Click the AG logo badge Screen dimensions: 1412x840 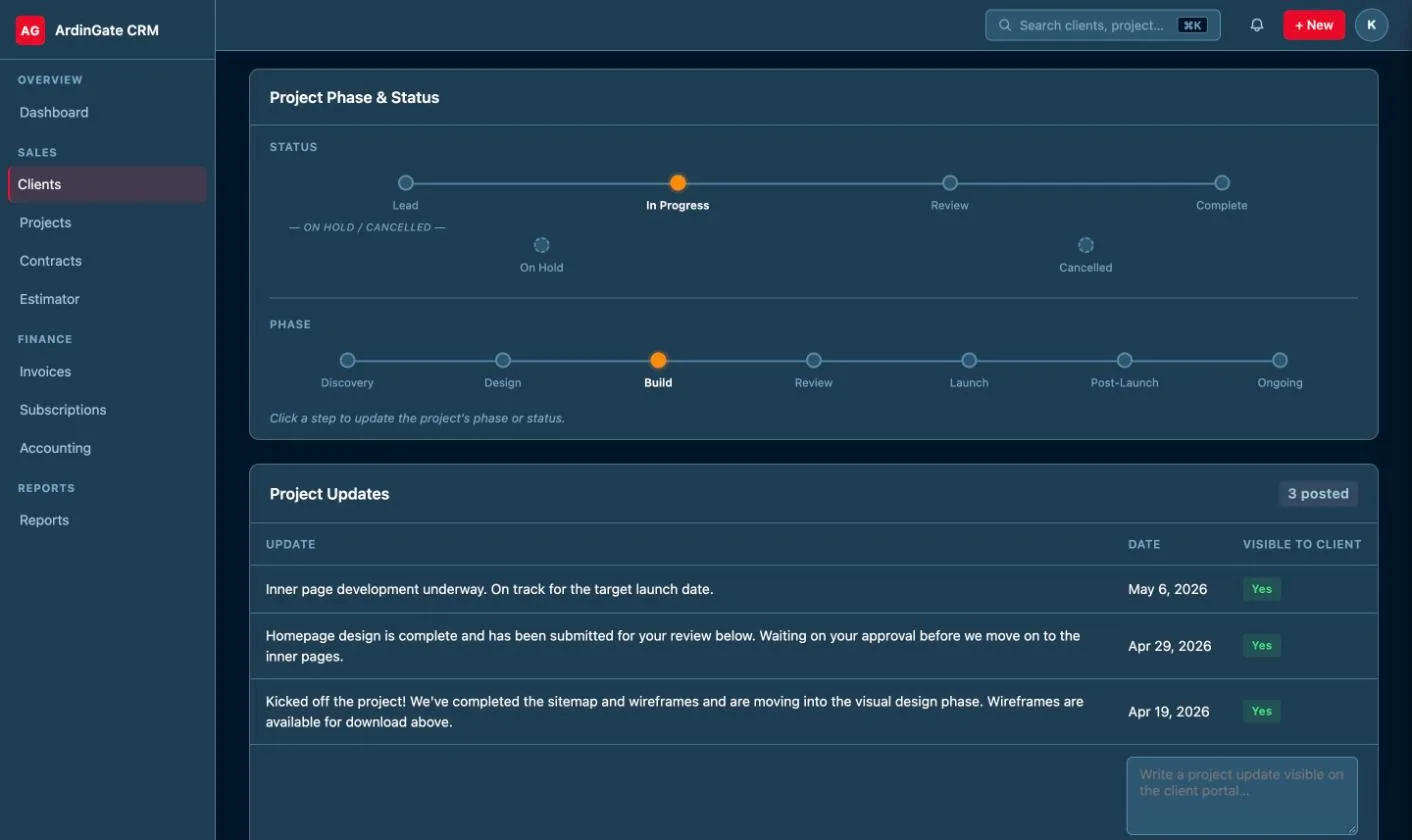(x=31, y=30)
